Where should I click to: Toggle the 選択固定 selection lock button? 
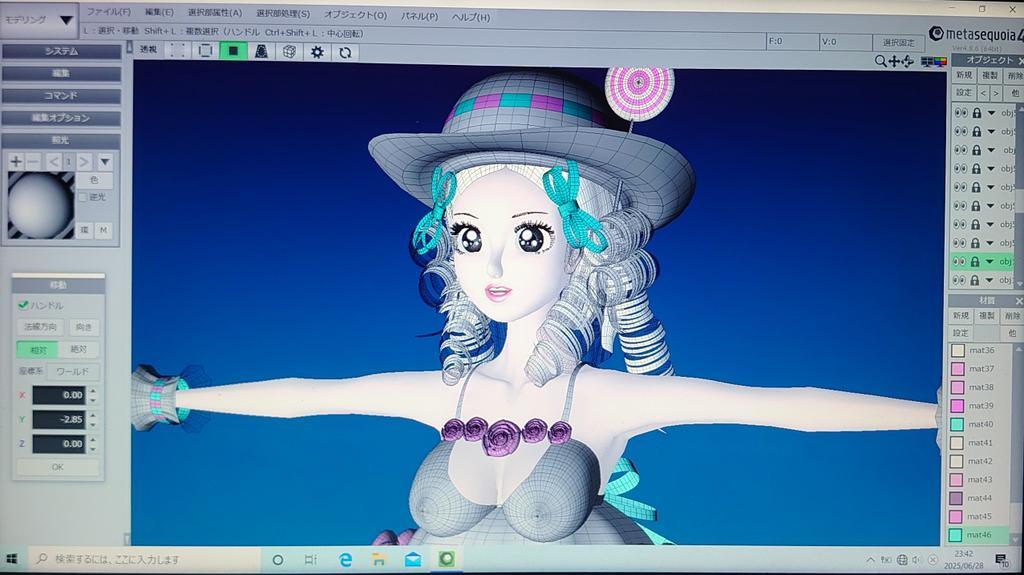[x=899, y=42]
